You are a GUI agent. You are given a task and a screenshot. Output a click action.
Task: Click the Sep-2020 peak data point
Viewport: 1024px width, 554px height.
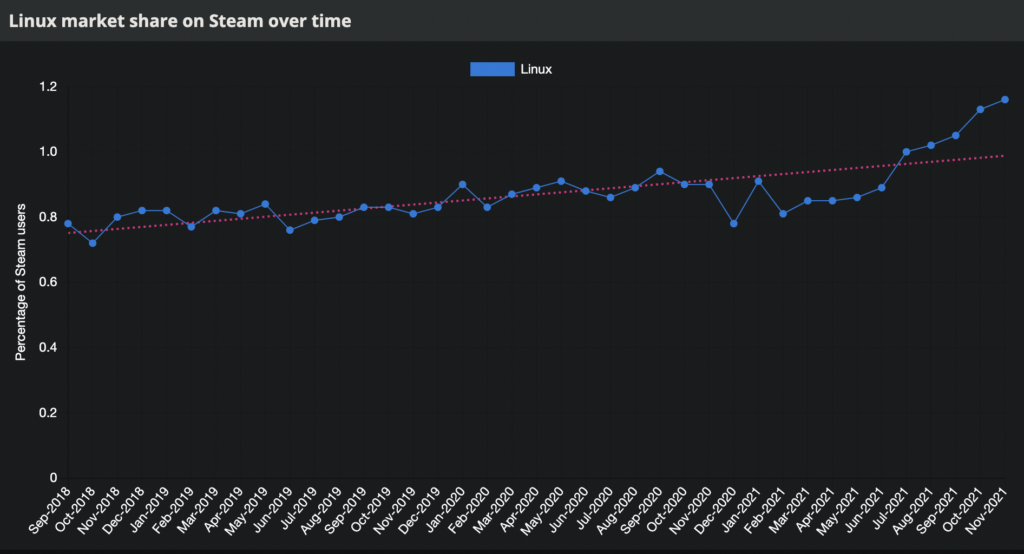click(x=660, y=172)
